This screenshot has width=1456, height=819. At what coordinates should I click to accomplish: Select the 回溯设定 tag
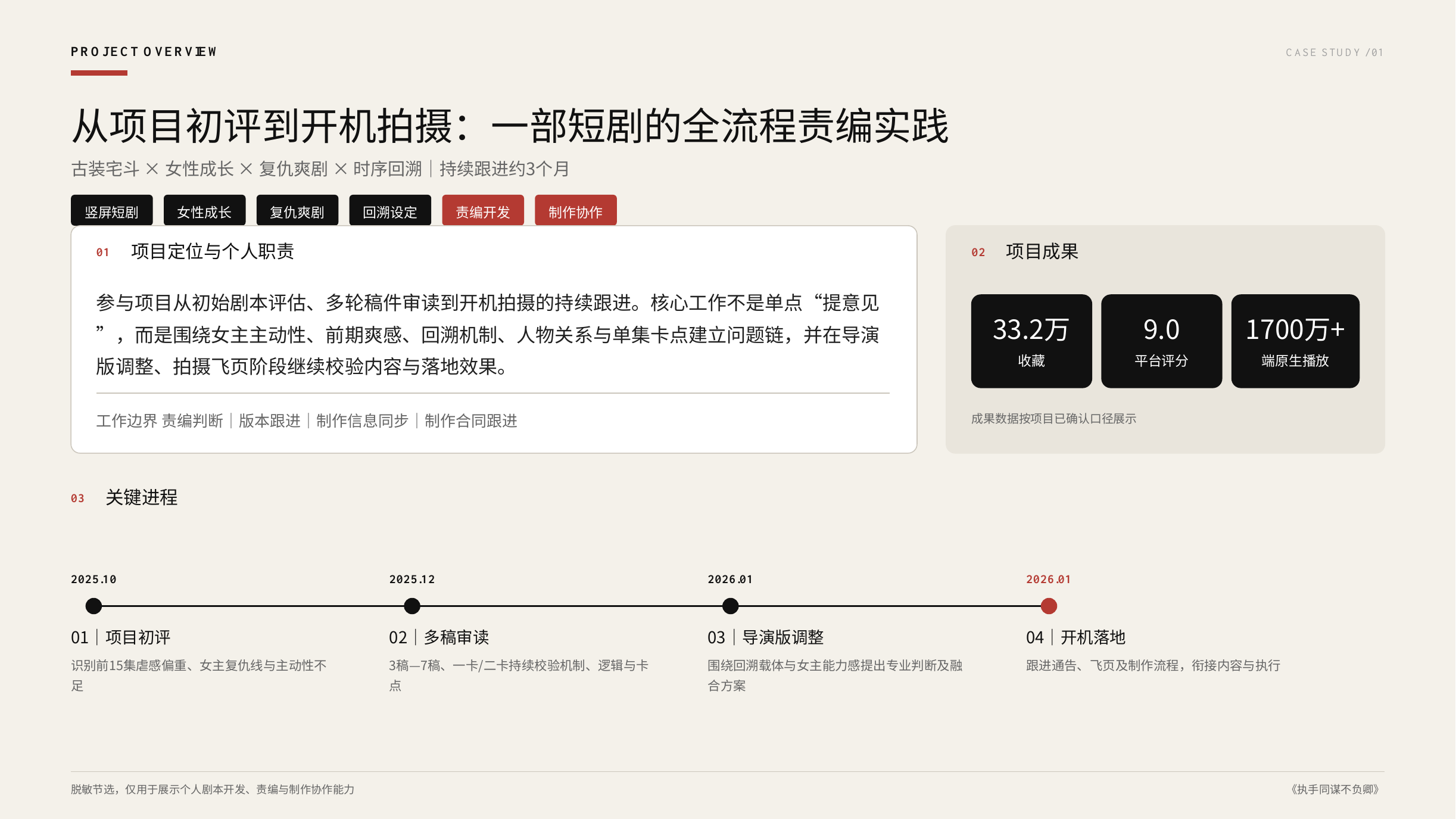[x=390, y=211]
